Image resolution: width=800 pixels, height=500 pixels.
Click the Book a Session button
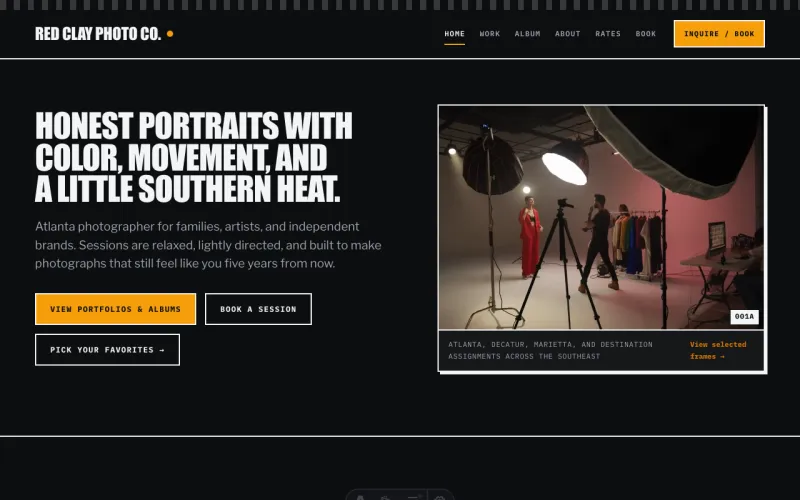point(258,309)
